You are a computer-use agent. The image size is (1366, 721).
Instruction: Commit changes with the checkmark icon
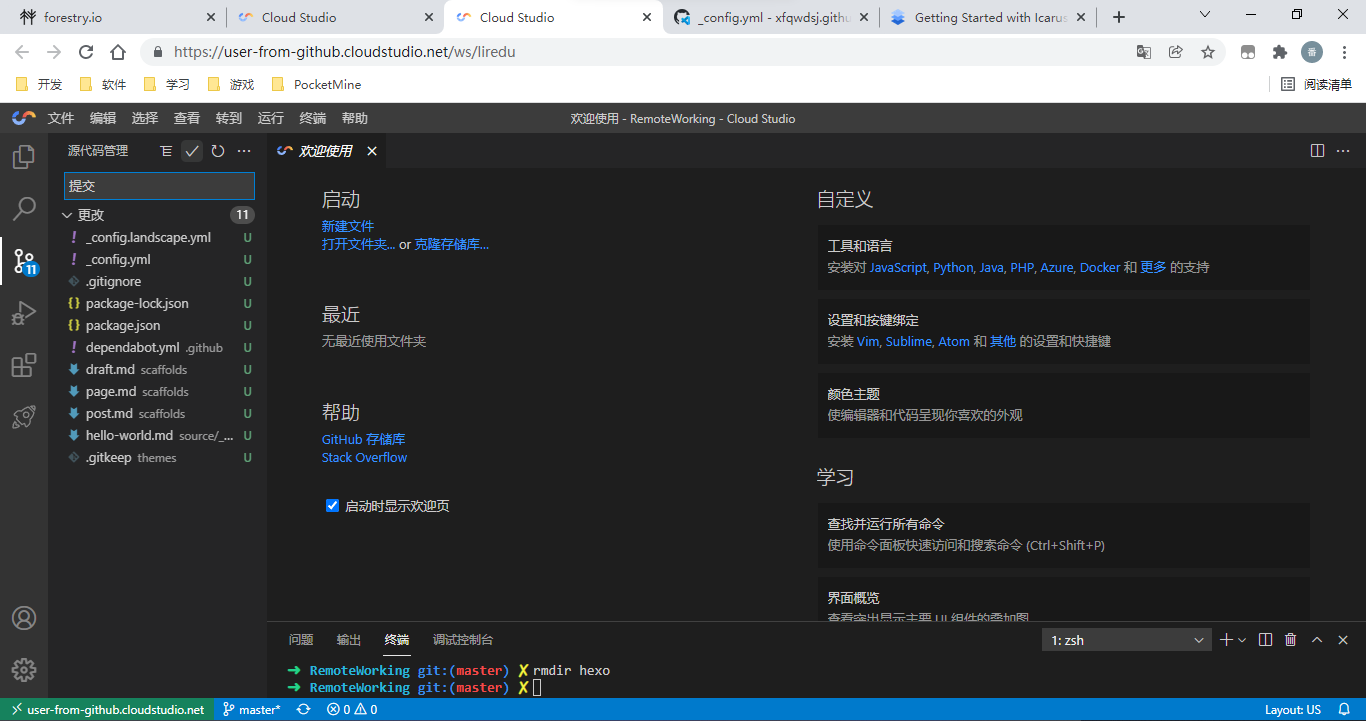point(192,151)
